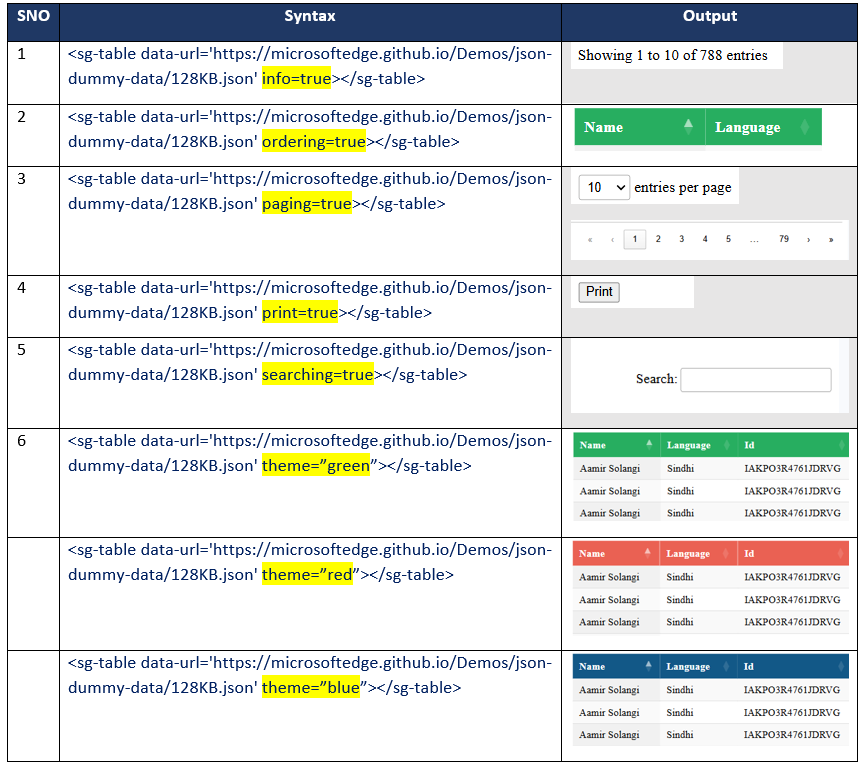Click the highlighted theme="red text
Viewport: 867px width, 770px height.
(x=307, y=575)
